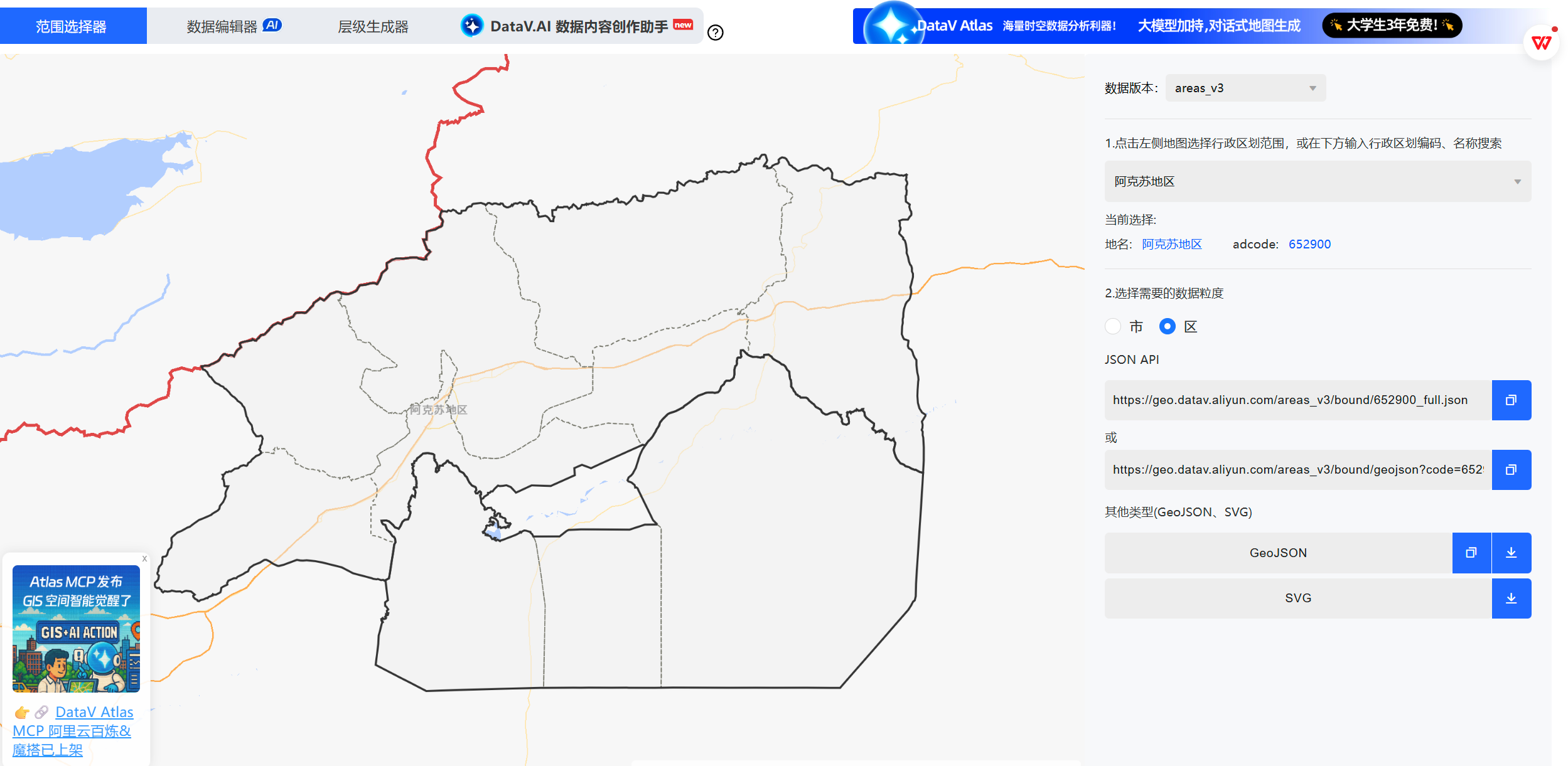Click the 652900_full.json URL field

pos(1298,400)
